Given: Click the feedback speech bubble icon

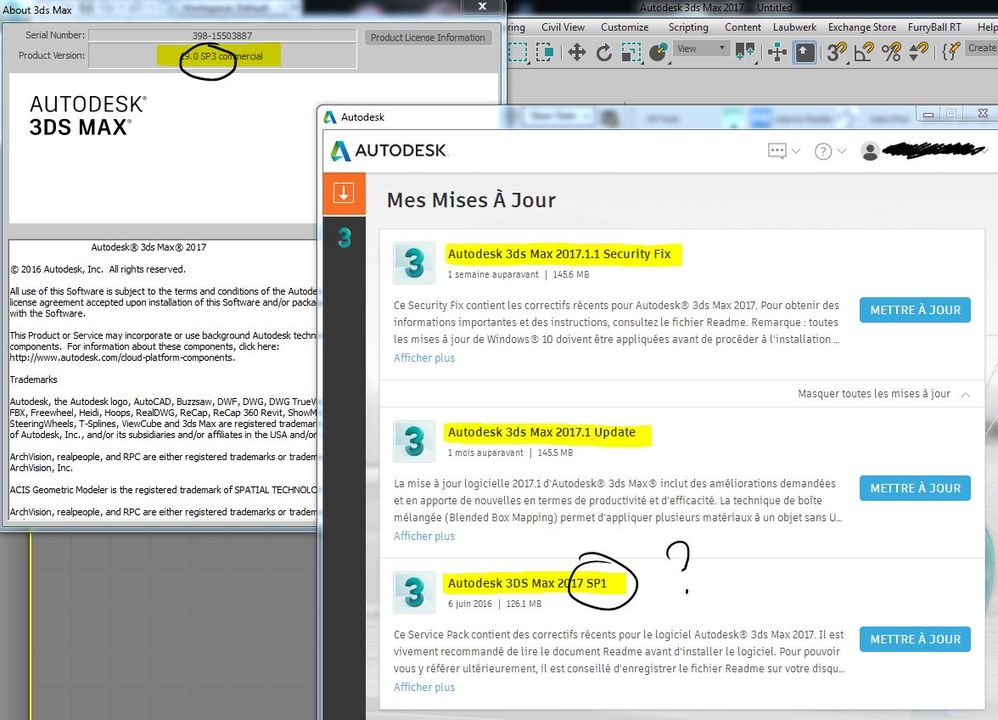Looking at the screenshot, I should (x=777, y=151).
